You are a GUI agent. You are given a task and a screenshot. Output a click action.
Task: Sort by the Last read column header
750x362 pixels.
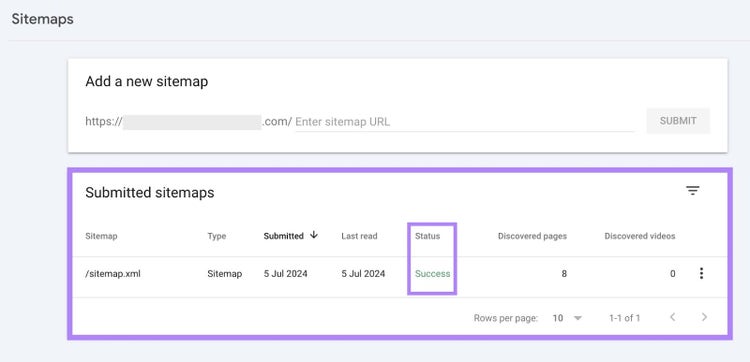(359, 236)
